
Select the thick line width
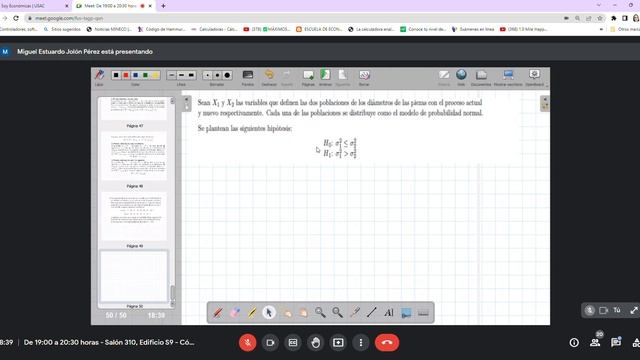point(191,75)
